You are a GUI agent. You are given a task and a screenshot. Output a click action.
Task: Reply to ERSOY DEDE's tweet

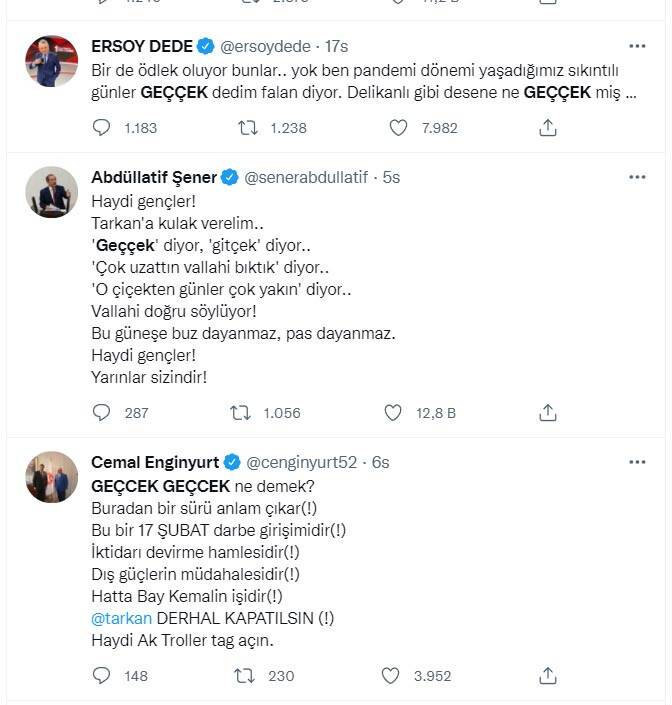point(101,128)
